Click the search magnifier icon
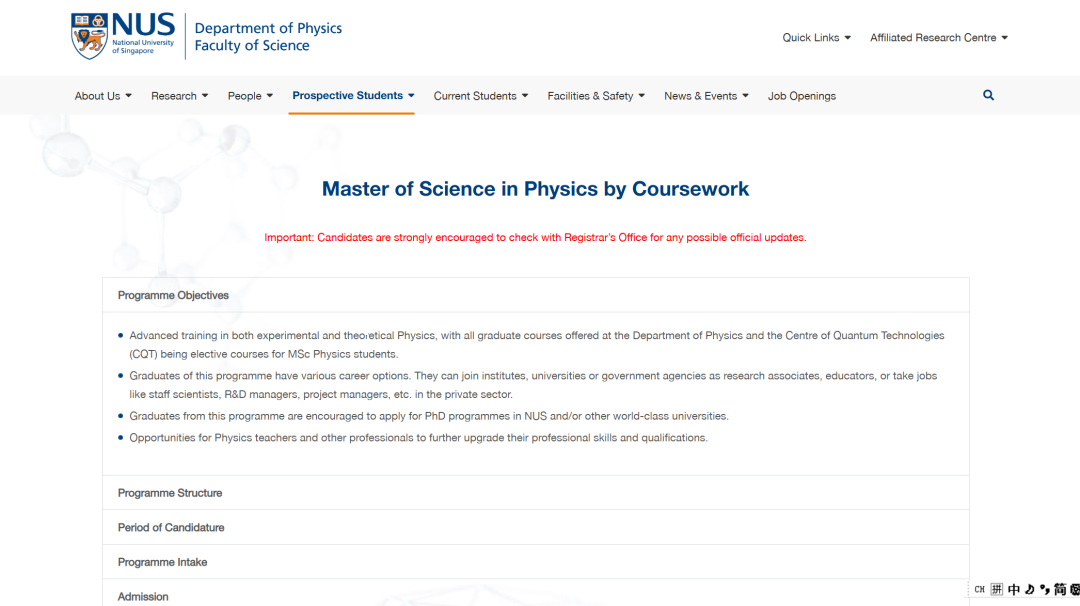The width and height of the screenshot is (1080, 606). tap(988, 95)
